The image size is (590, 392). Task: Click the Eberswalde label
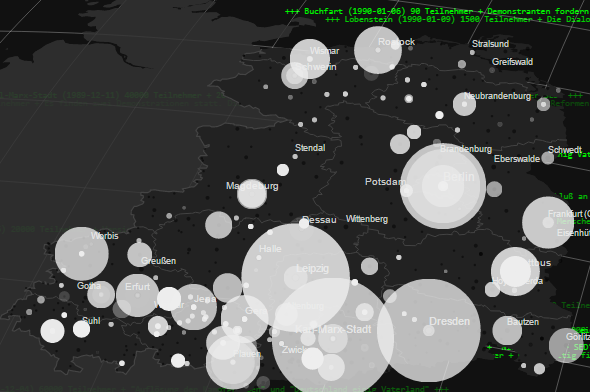click(517, 159)
